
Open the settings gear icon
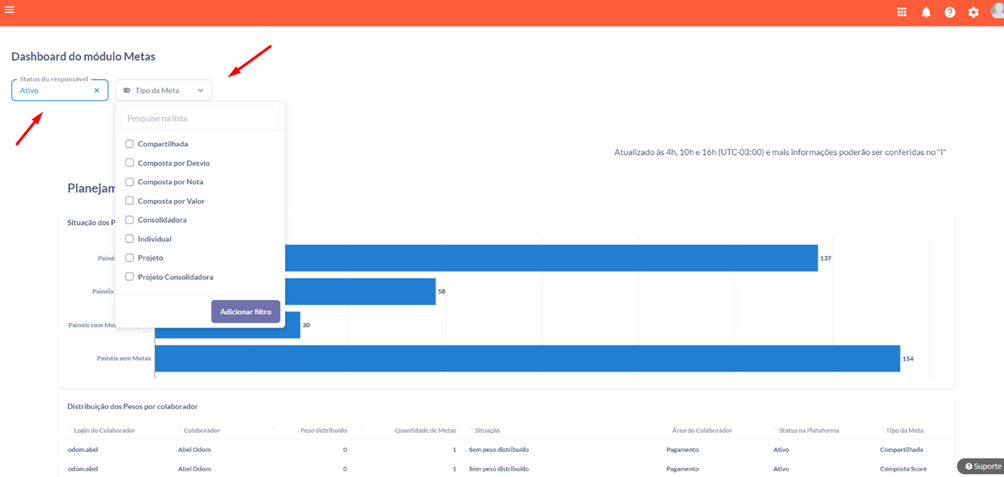[x=973, y=12]
